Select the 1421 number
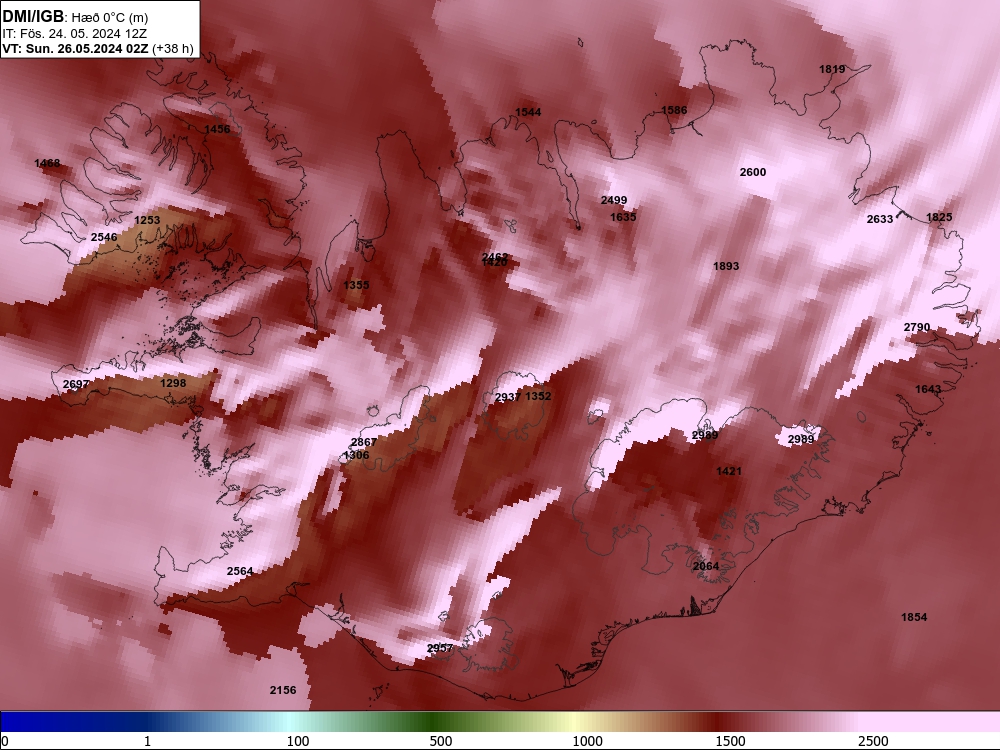The height and width of the screenshot is (750, 1000). pos(729,471)
